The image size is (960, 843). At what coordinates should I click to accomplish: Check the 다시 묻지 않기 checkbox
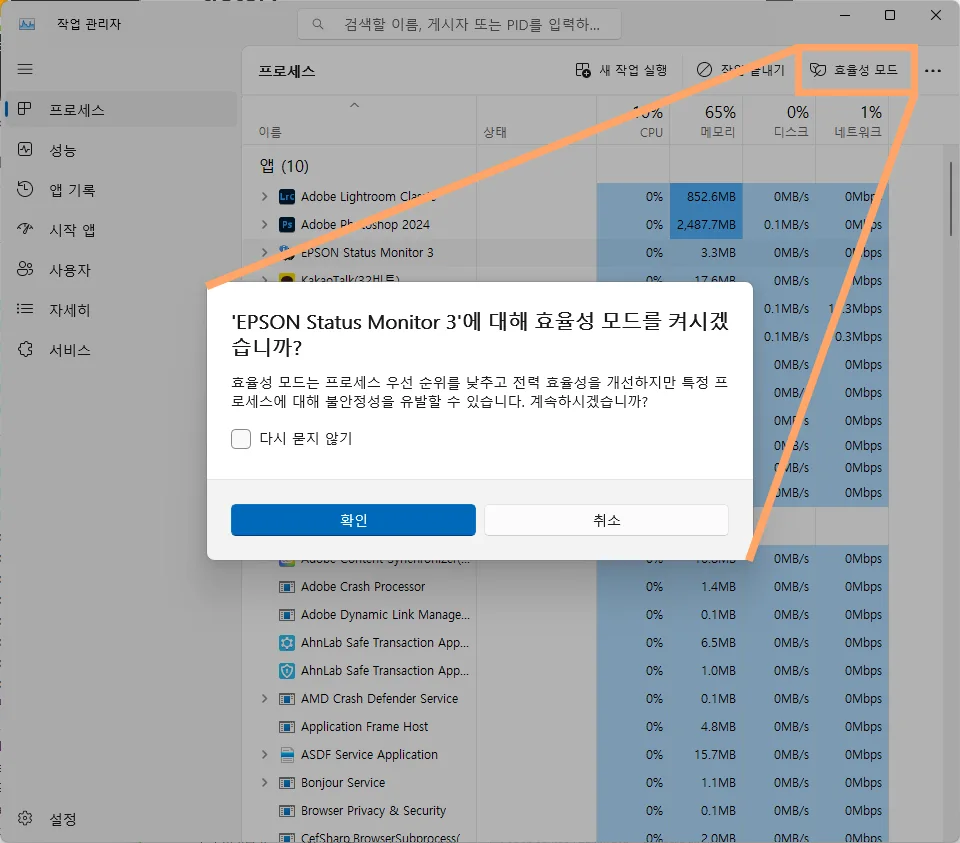coord(240,438)
